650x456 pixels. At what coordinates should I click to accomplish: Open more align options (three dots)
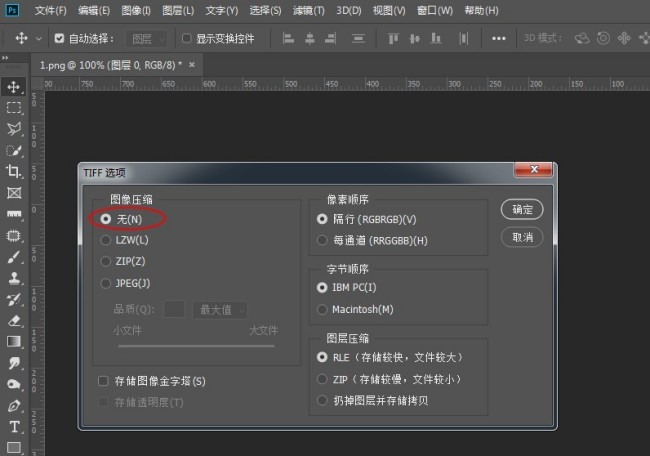click(498, 39)
